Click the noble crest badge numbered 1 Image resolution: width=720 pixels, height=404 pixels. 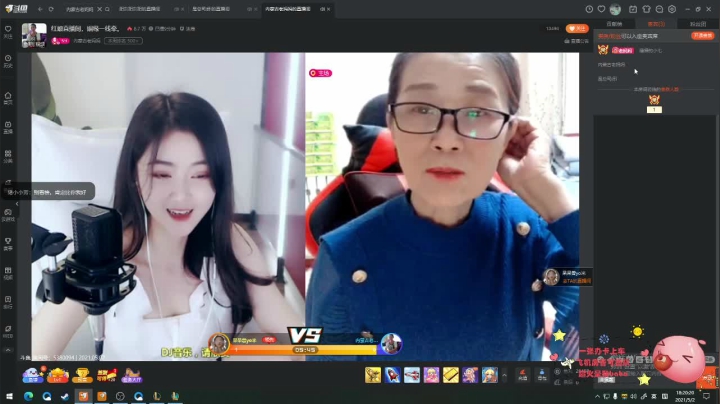point(654,103)
